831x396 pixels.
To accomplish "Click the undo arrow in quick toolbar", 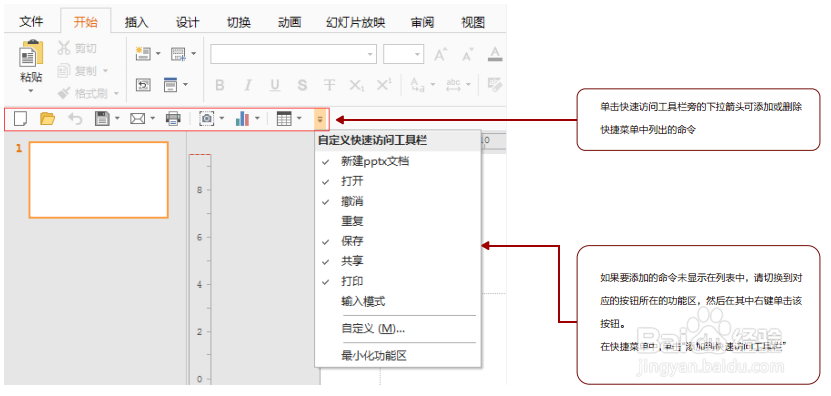I will [x=75, y=119].
